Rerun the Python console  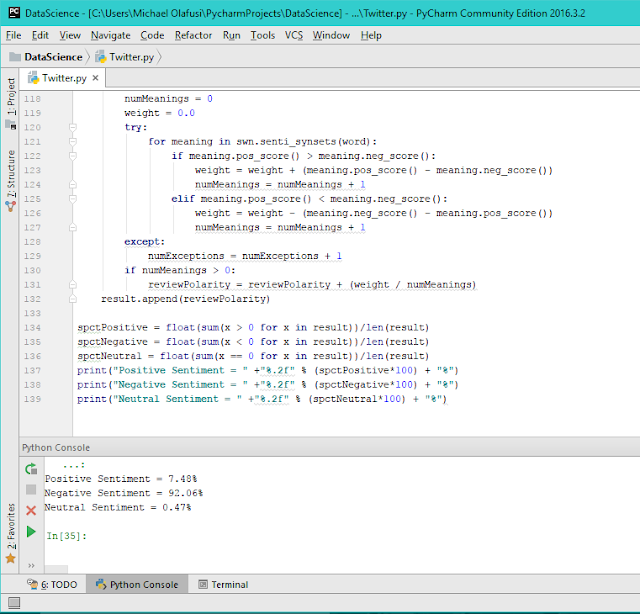pos(31,469)
